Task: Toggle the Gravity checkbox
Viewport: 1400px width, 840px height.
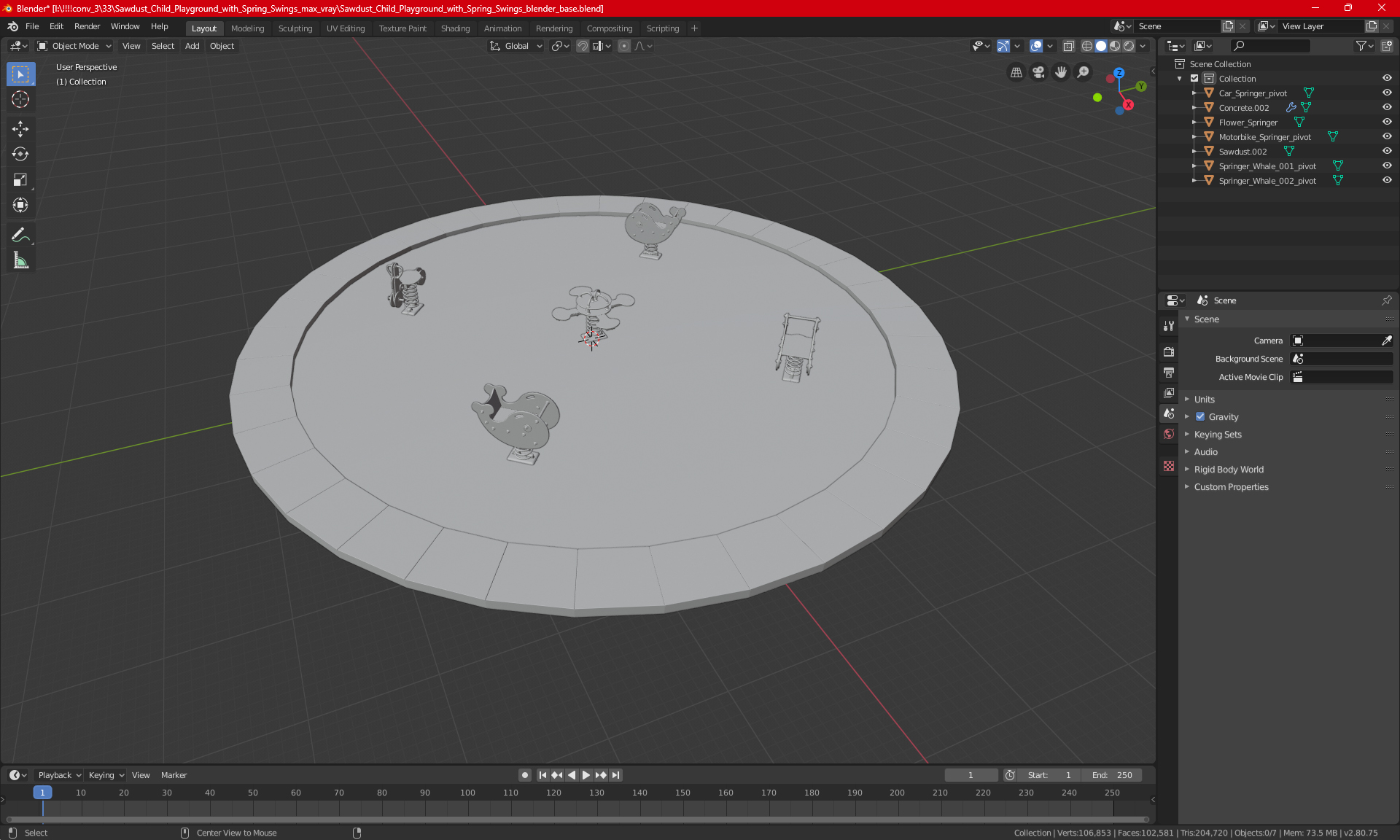Action: pyautogui.click(x=1200, y=417)
